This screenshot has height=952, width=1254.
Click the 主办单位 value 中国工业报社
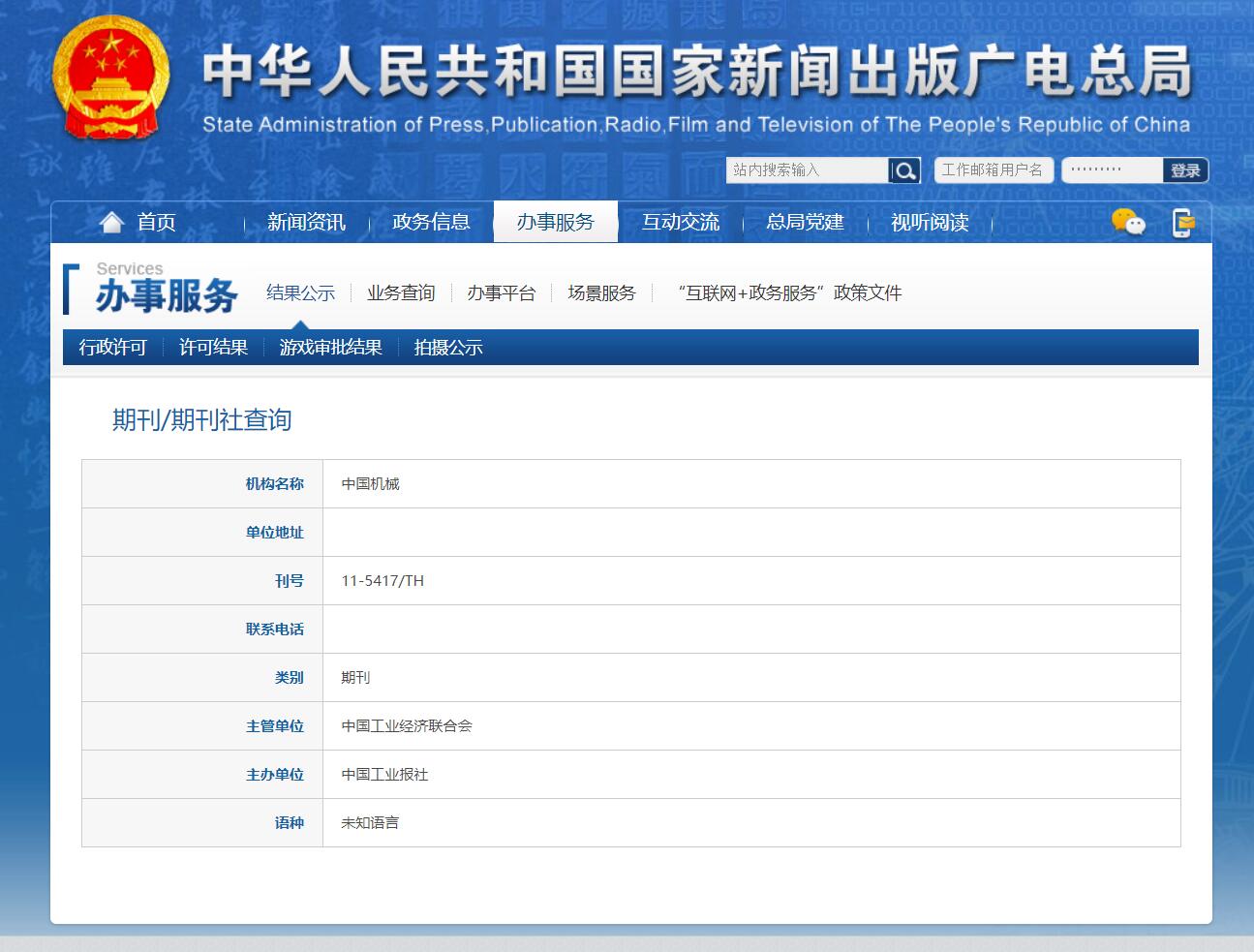coord(384,774)
